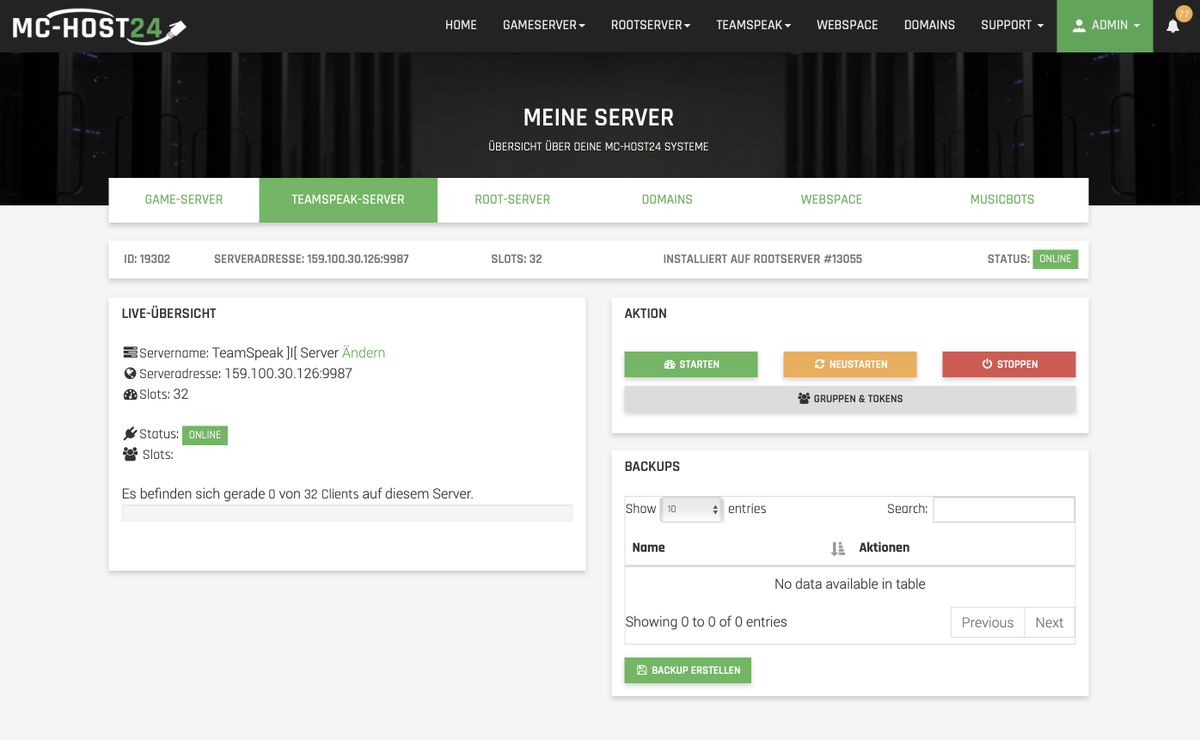The image size is (1200, 740).
Task: Open Webspace in the top navigation
Action: [x=847, y=25]
